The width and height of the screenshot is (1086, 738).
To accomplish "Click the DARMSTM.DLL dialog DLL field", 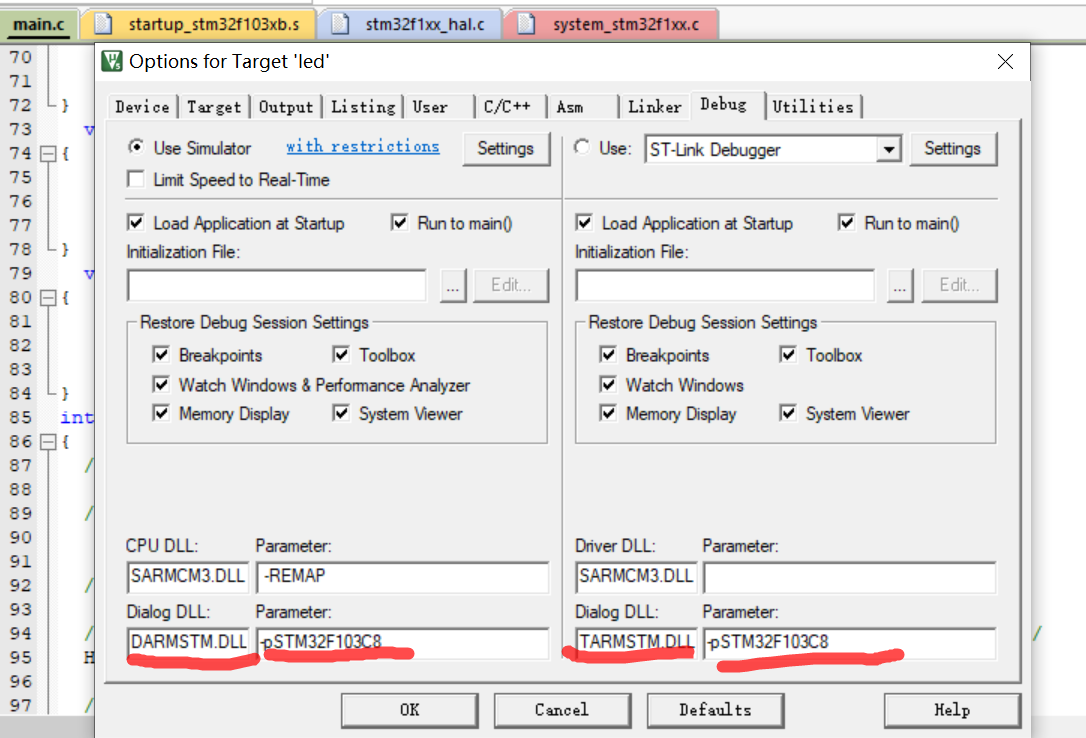I will pyautogui.click(x=188, y=642).
